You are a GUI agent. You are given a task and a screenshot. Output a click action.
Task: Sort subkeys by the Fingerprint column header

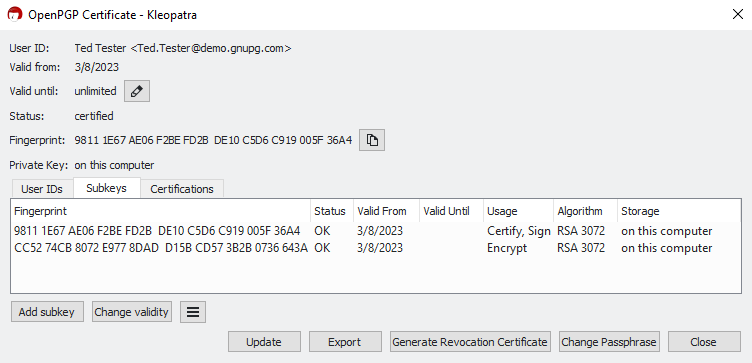pyautogui.click(x=161, y=211)
